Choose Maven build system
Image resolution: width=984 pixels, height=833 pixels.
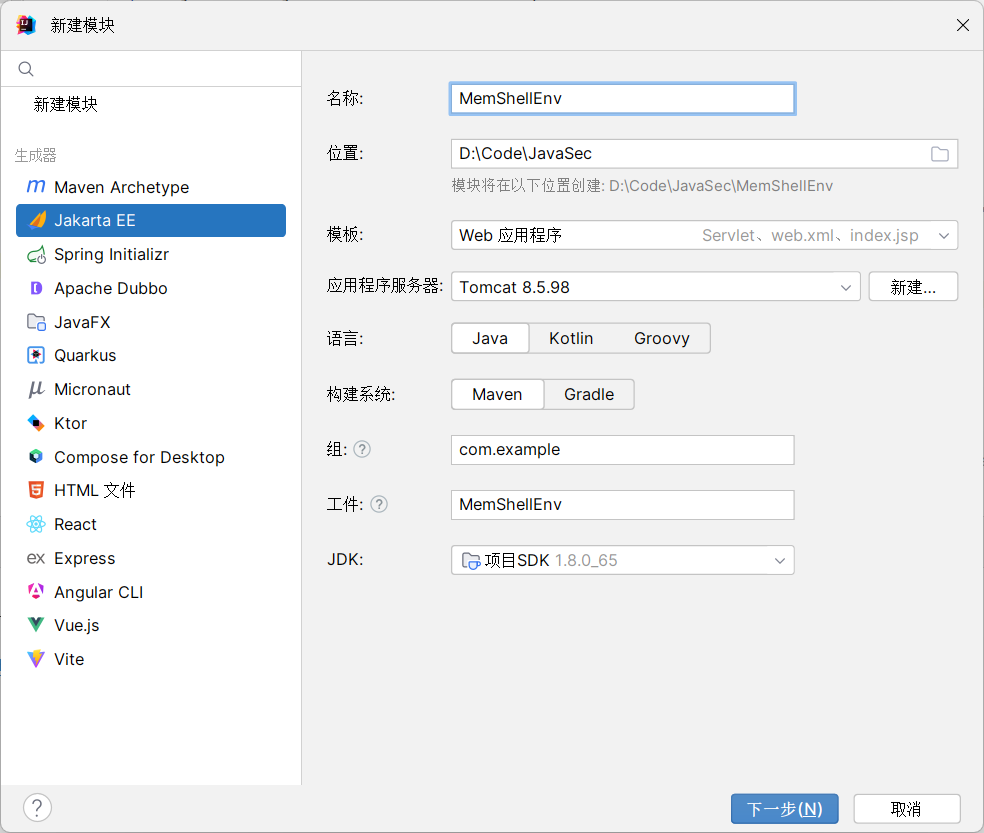pyautogui.click(x=497, y=394)
